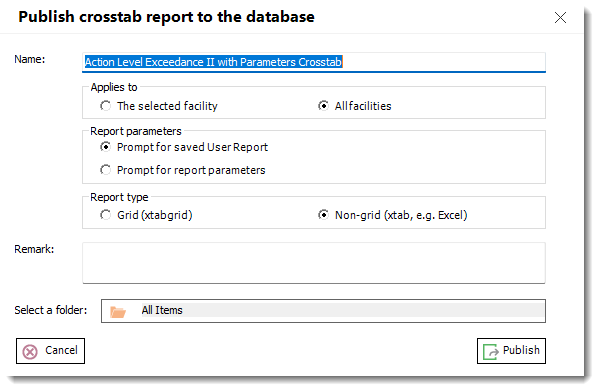
Task: Click the report Name text field
Action: tap(314, 62)
